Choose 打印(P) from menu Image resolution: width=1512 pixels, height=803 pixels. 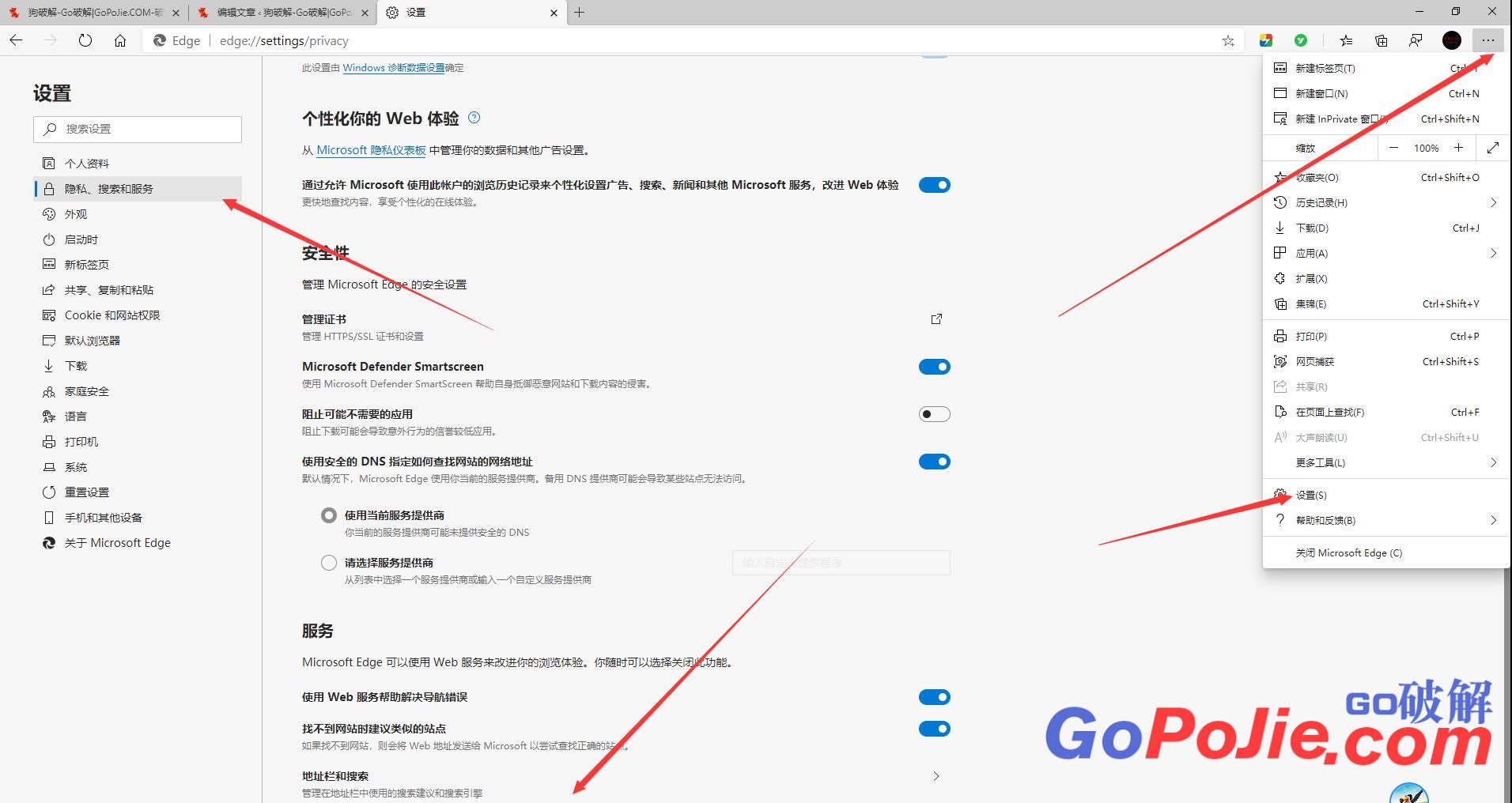click(x=1386, y=337)
